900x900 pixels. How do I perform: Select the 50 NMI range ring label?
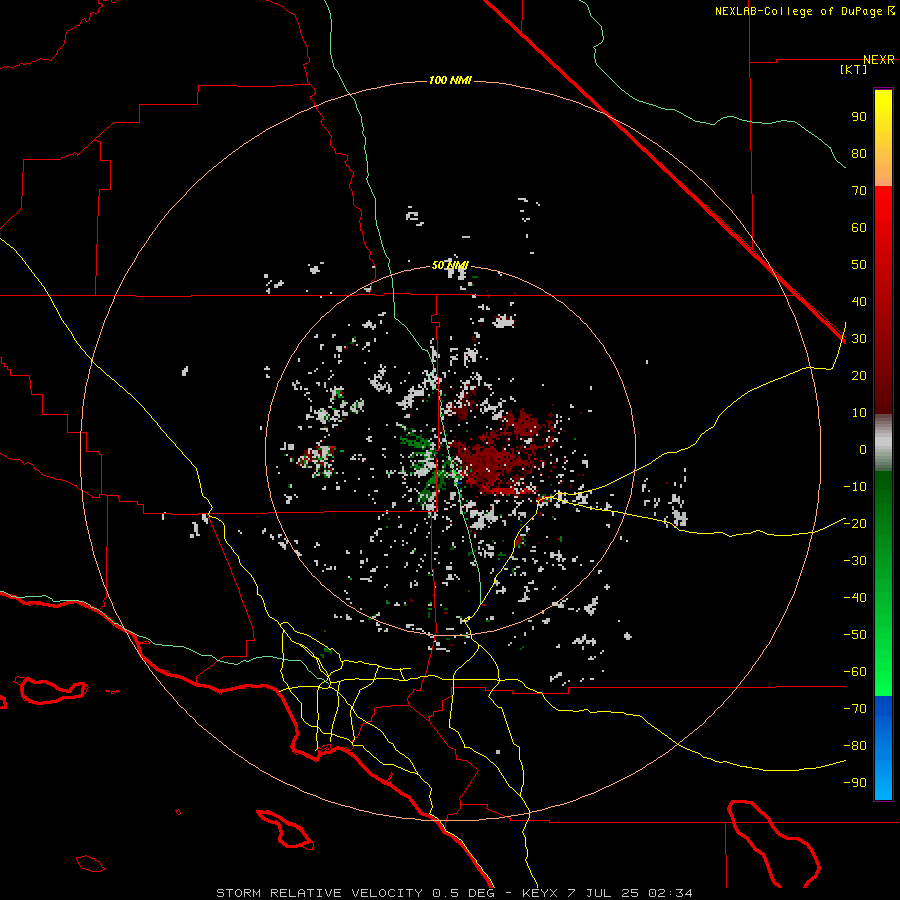pos(450,265)
